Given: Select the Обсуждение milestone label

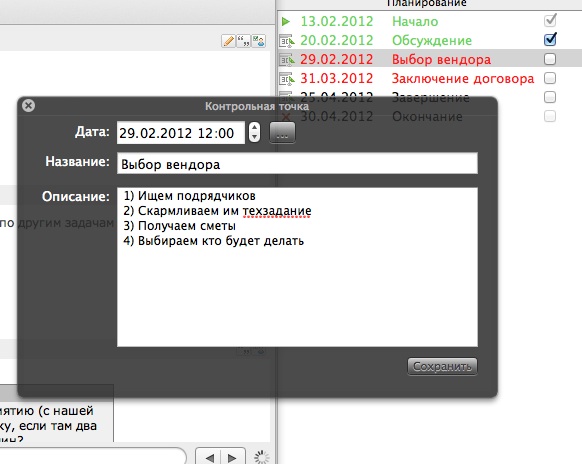Looking at the screenshot, I should pos(432,40).
